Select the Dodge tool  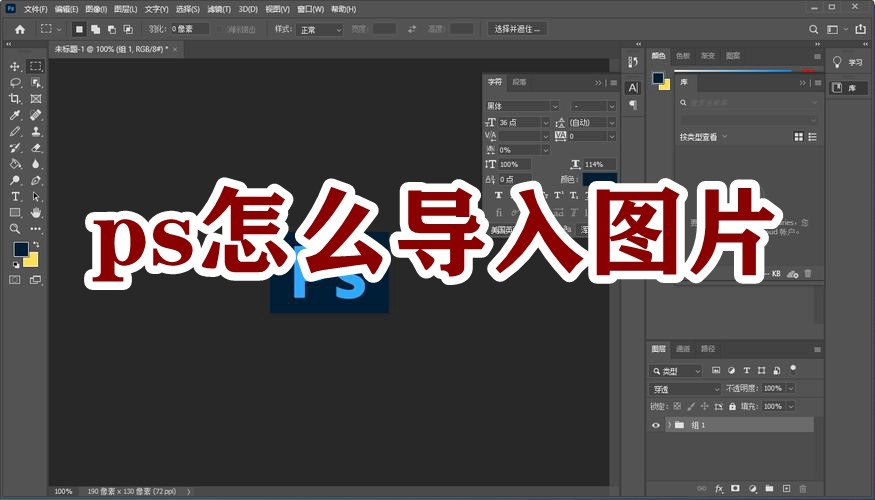15,180
